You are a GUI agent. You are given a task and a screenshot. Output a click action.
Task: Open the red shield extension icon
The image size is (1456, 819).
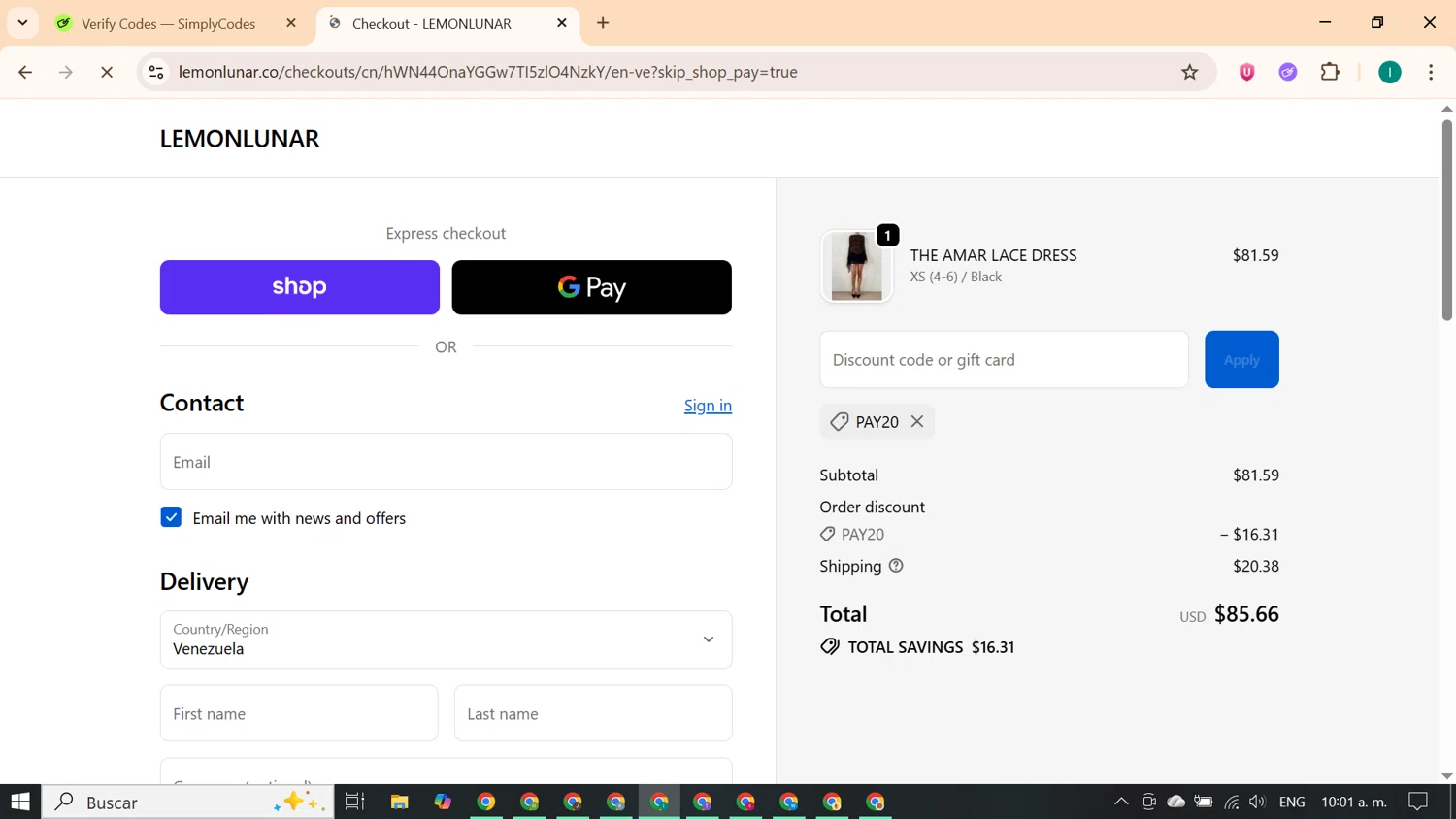click(x=1246, y=72)
